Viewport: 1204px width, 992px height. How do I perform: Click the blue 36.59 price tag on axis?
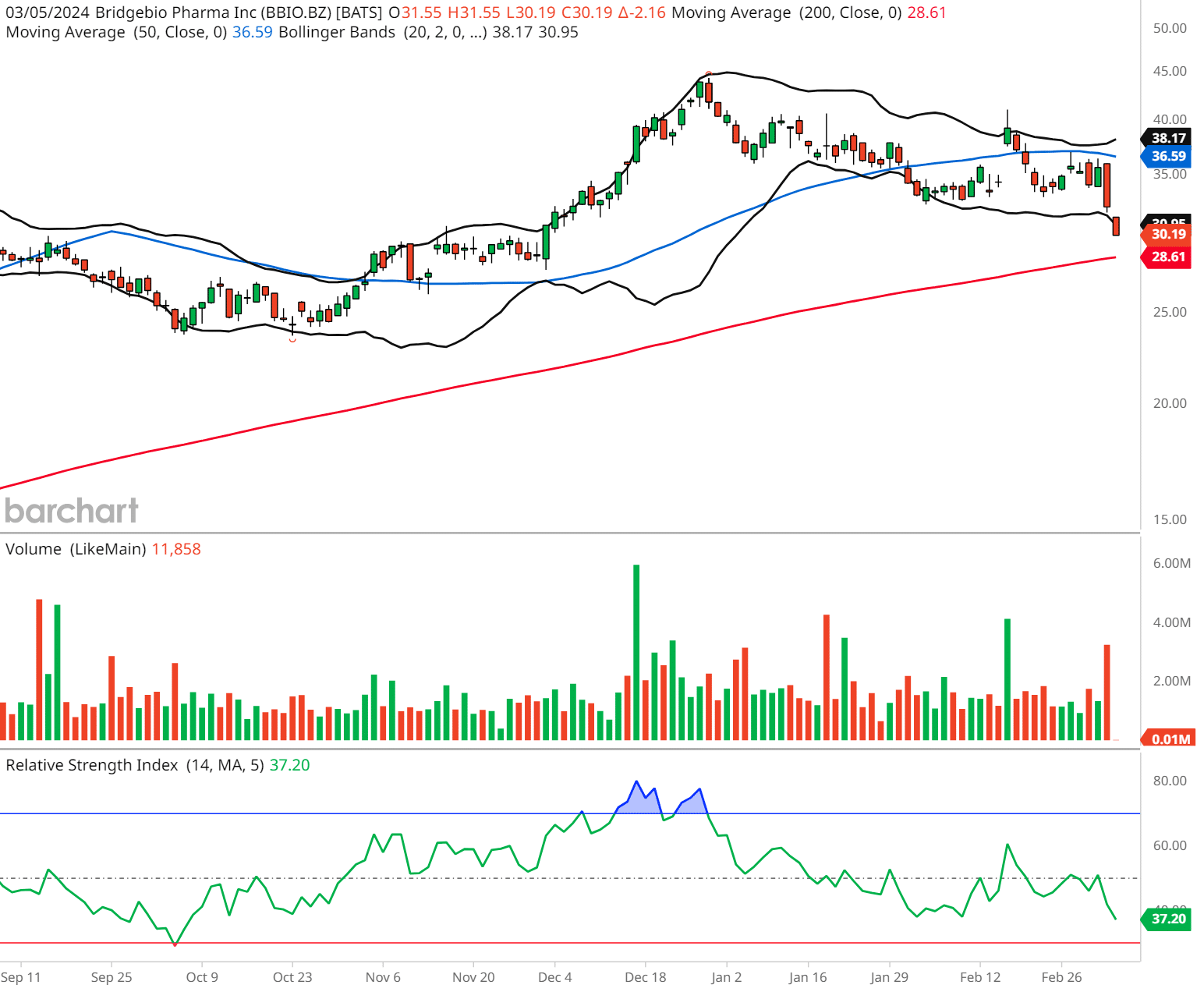tap(1167, 156)
